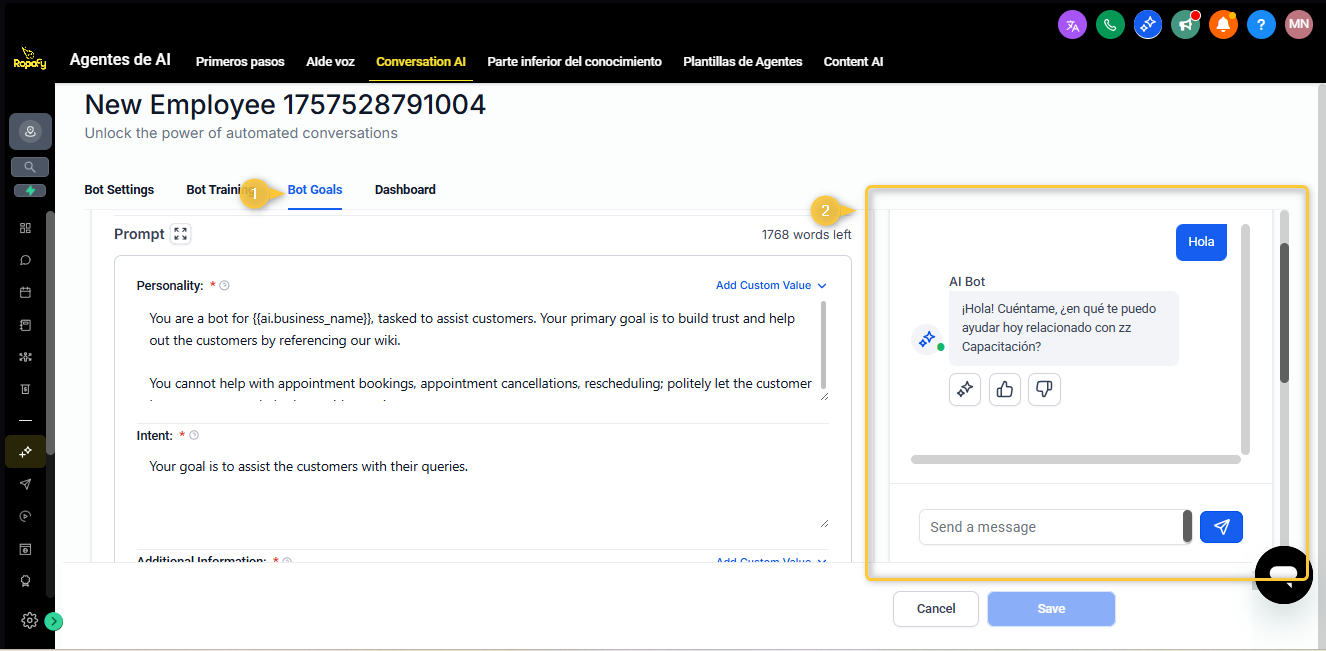
Task: Give thumbs down to the bot reply
Action: (1045, 390)
